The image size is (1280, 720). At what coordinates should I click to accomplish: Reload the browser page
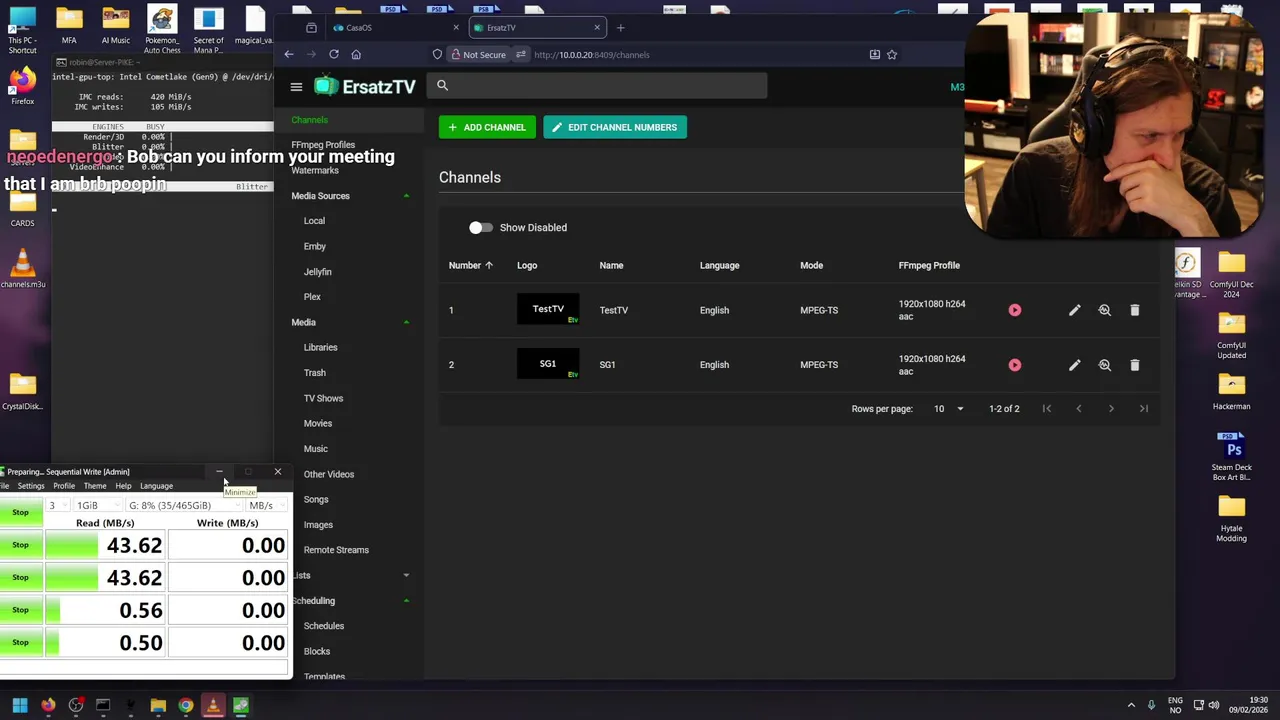333,54
